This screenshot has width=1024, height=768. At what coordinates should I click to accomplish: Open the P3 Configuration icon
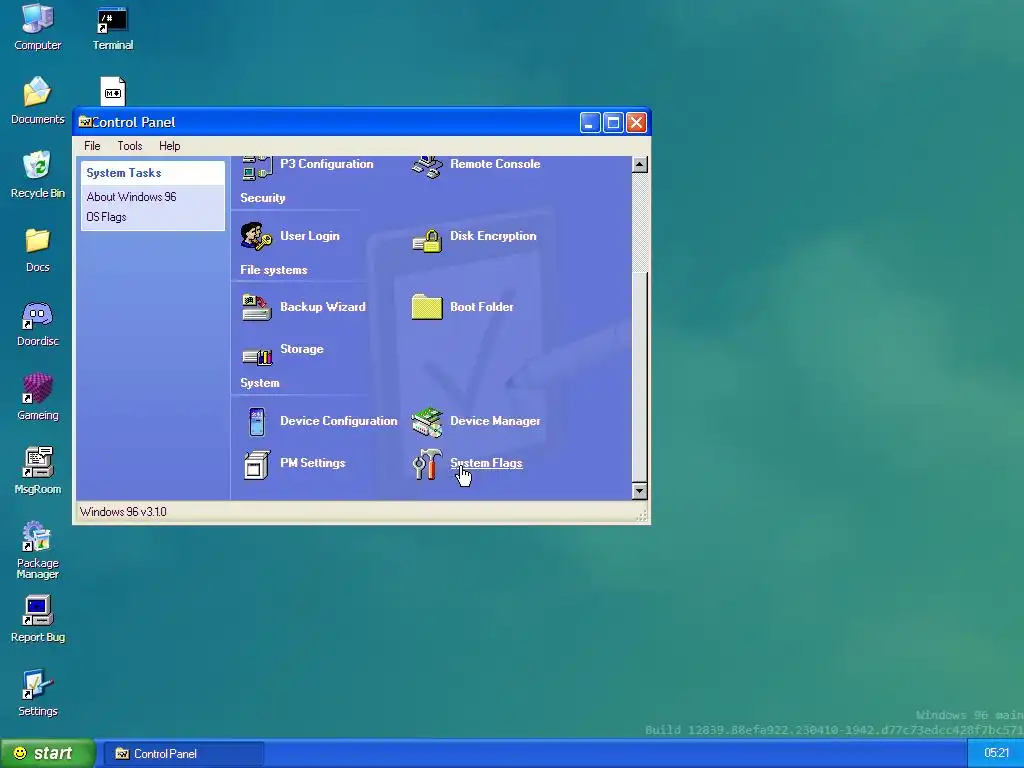coord(257,167)
